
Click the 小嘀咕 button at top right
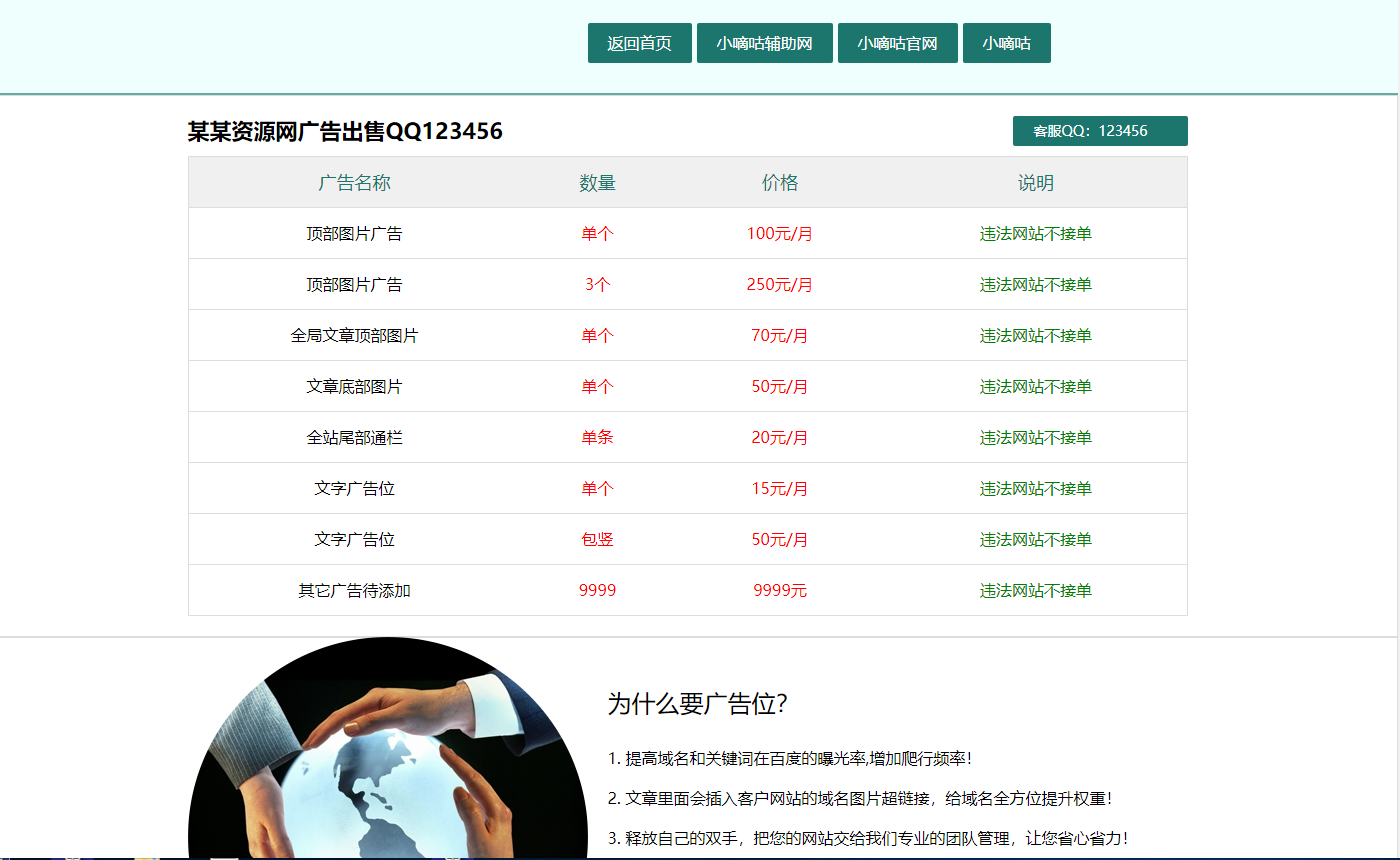(x=1006, y=42)
